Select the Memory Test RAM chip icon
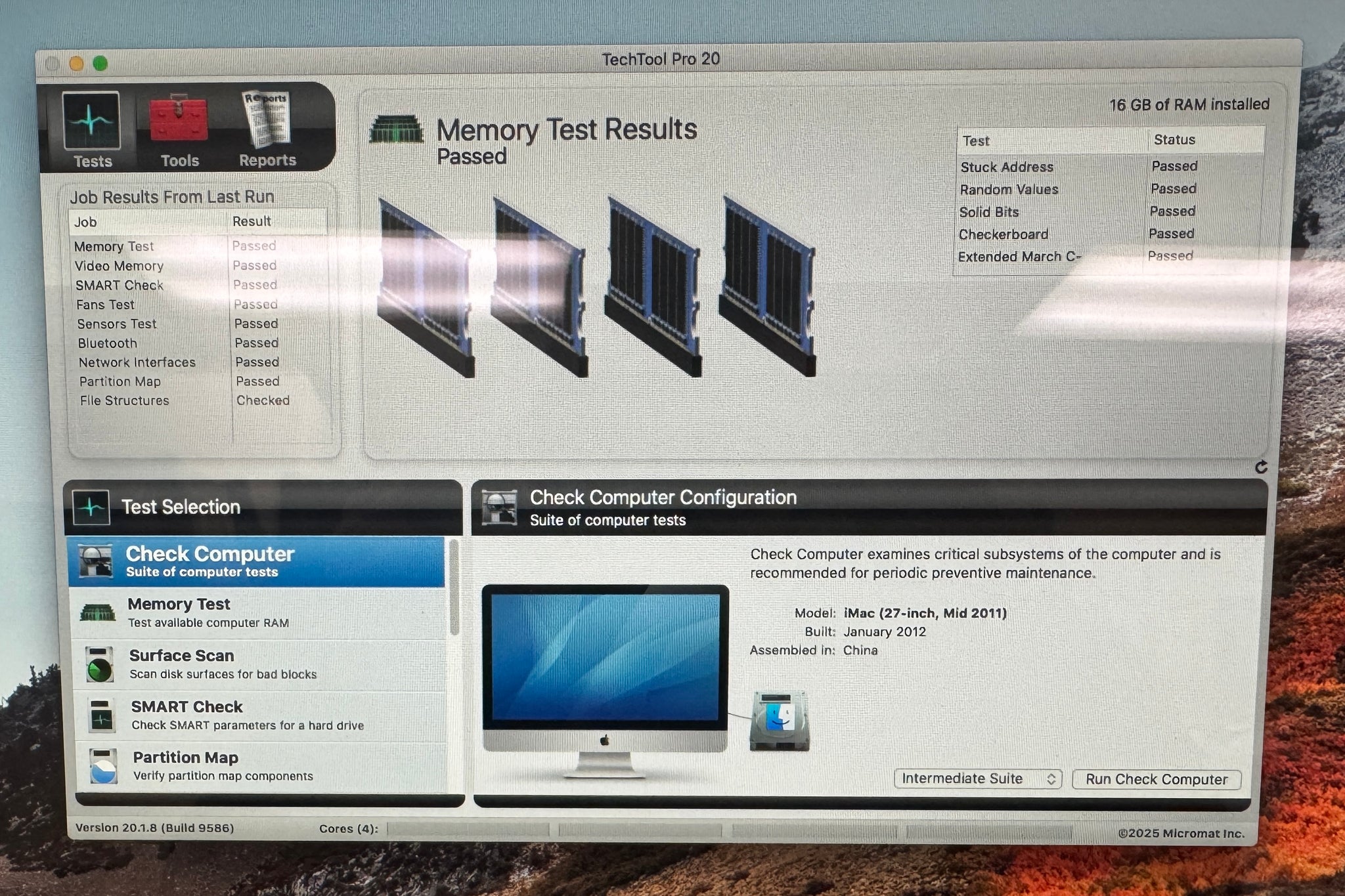Image resolution: width=1345 pixels, height=896 pixels. pos(98,613)
